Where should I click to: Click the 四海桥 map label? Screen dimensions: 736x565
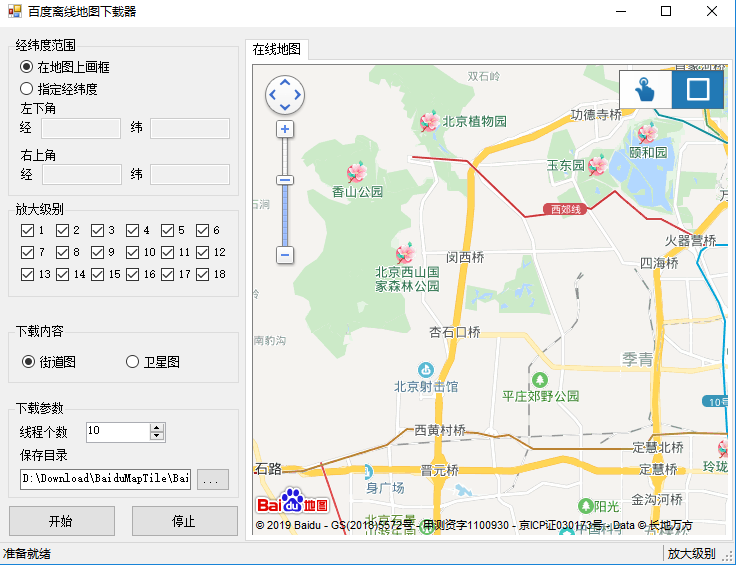(659, 263)
